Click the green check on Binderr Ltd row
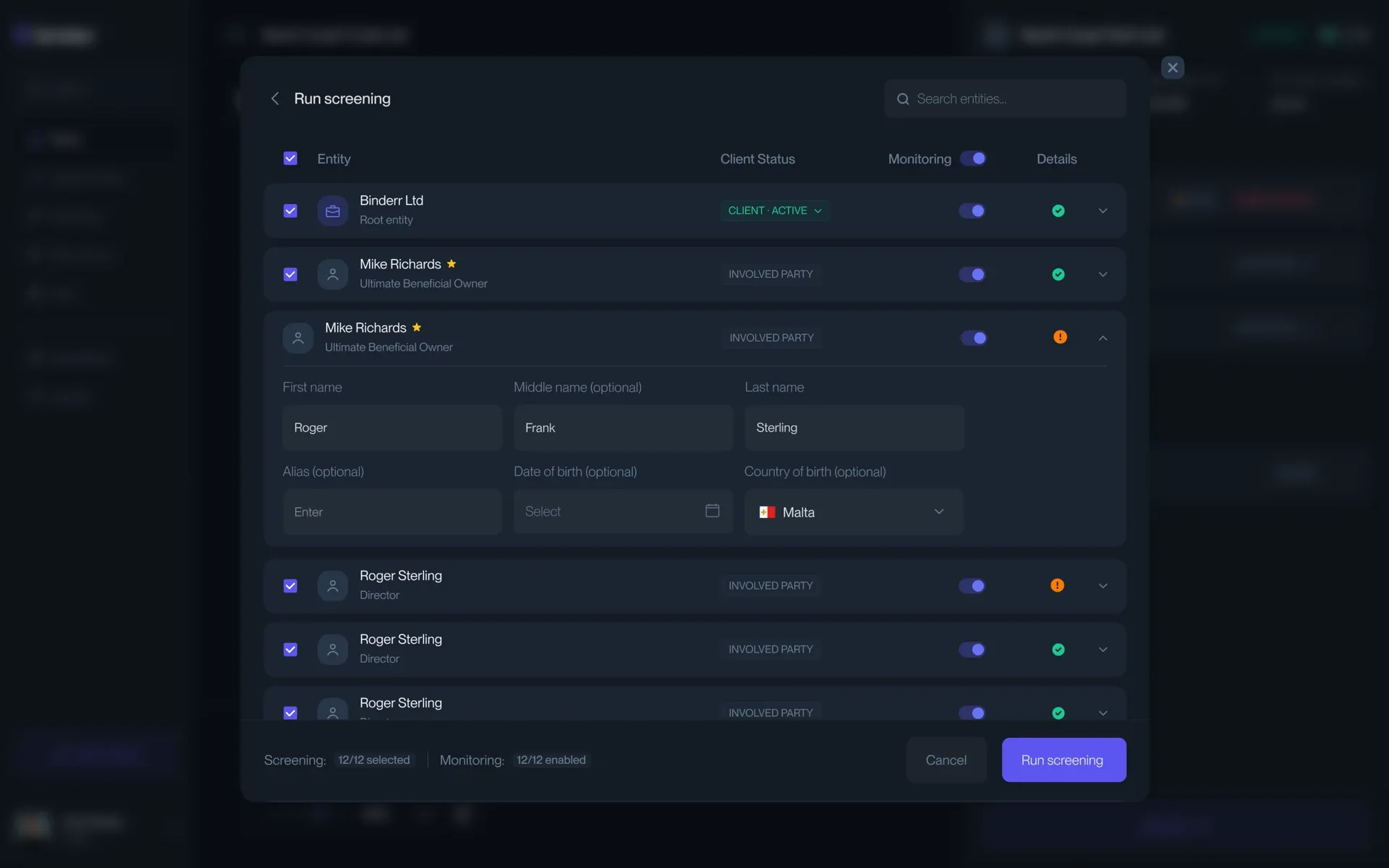 tap(1058, 211)
